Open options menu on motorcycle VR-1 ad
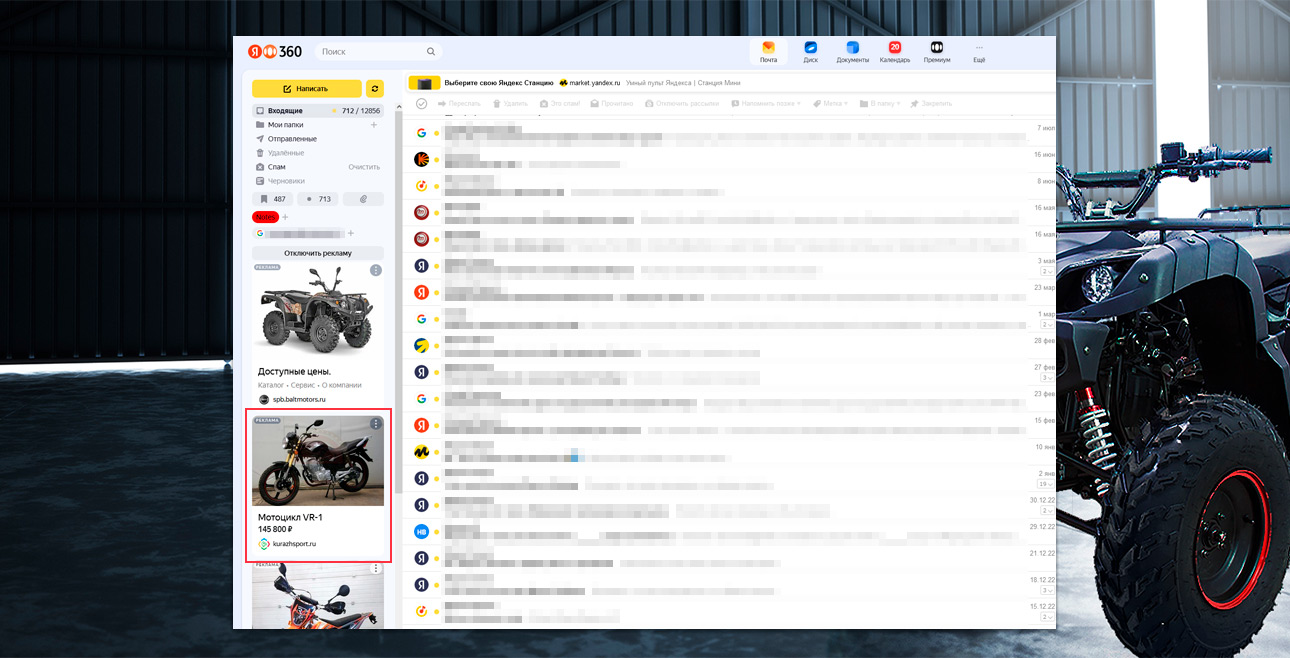This screenshot has height=658, width=1290. click(376, 424)
